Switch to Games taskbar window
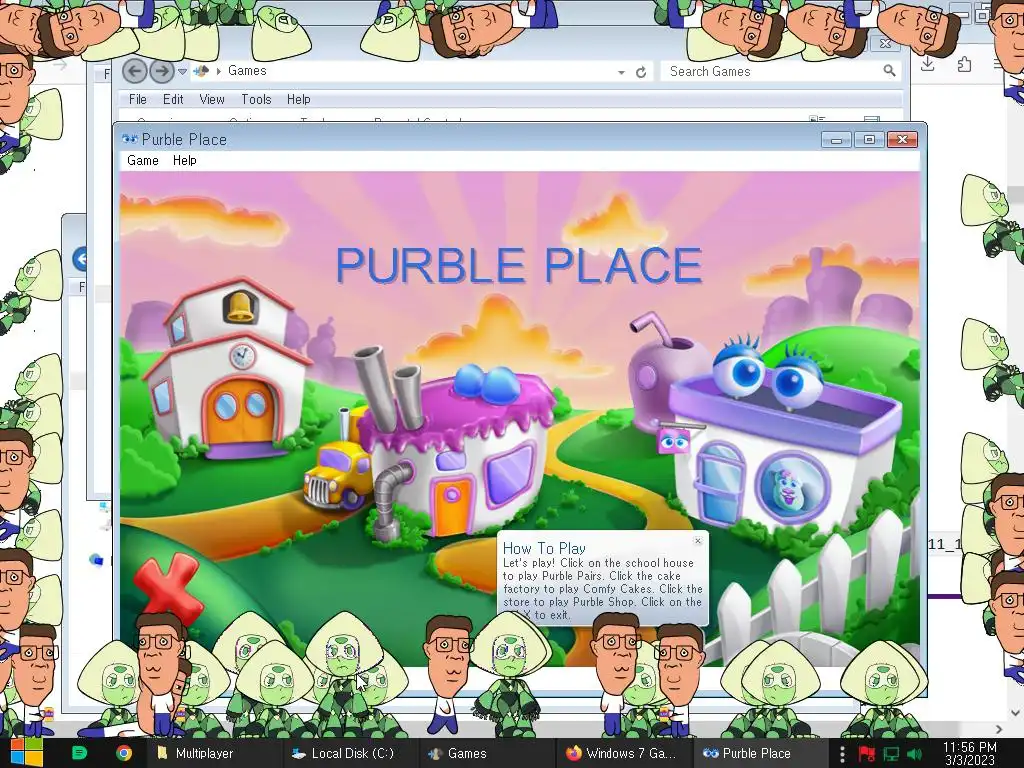This screenshot has height=768, width=1024. click(x=487, y=753)
